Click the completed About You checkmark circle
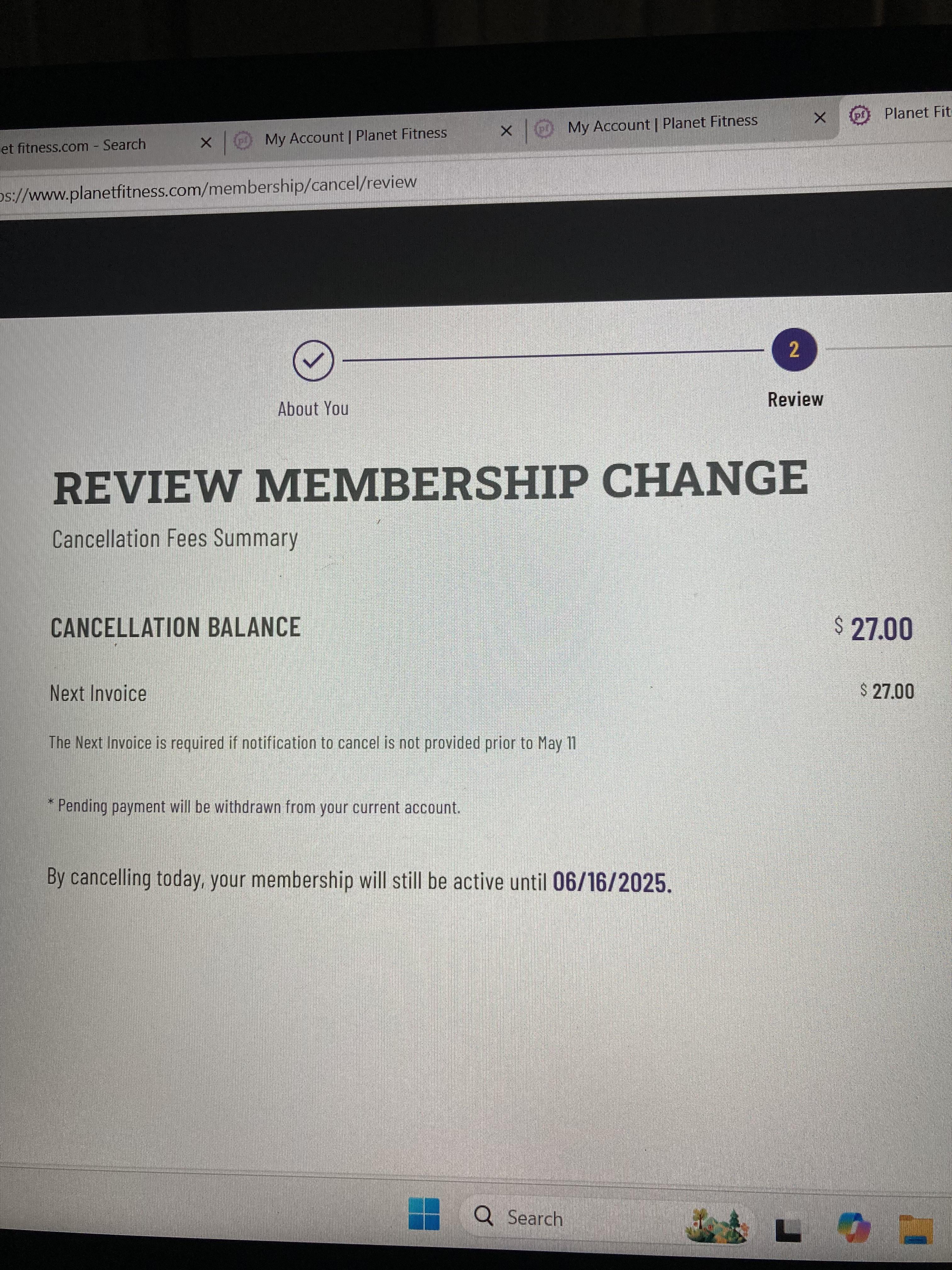This screenshot has width=952, height=1270. 313,361
